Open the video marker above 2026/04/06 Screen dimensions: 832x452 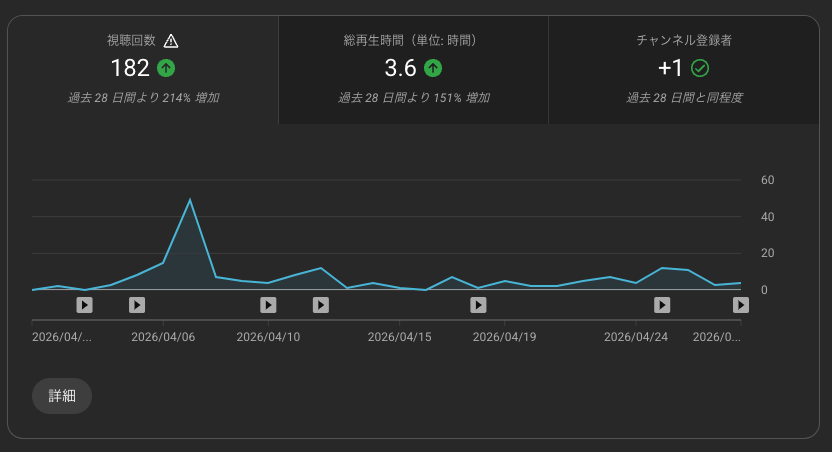pos(137,305)
